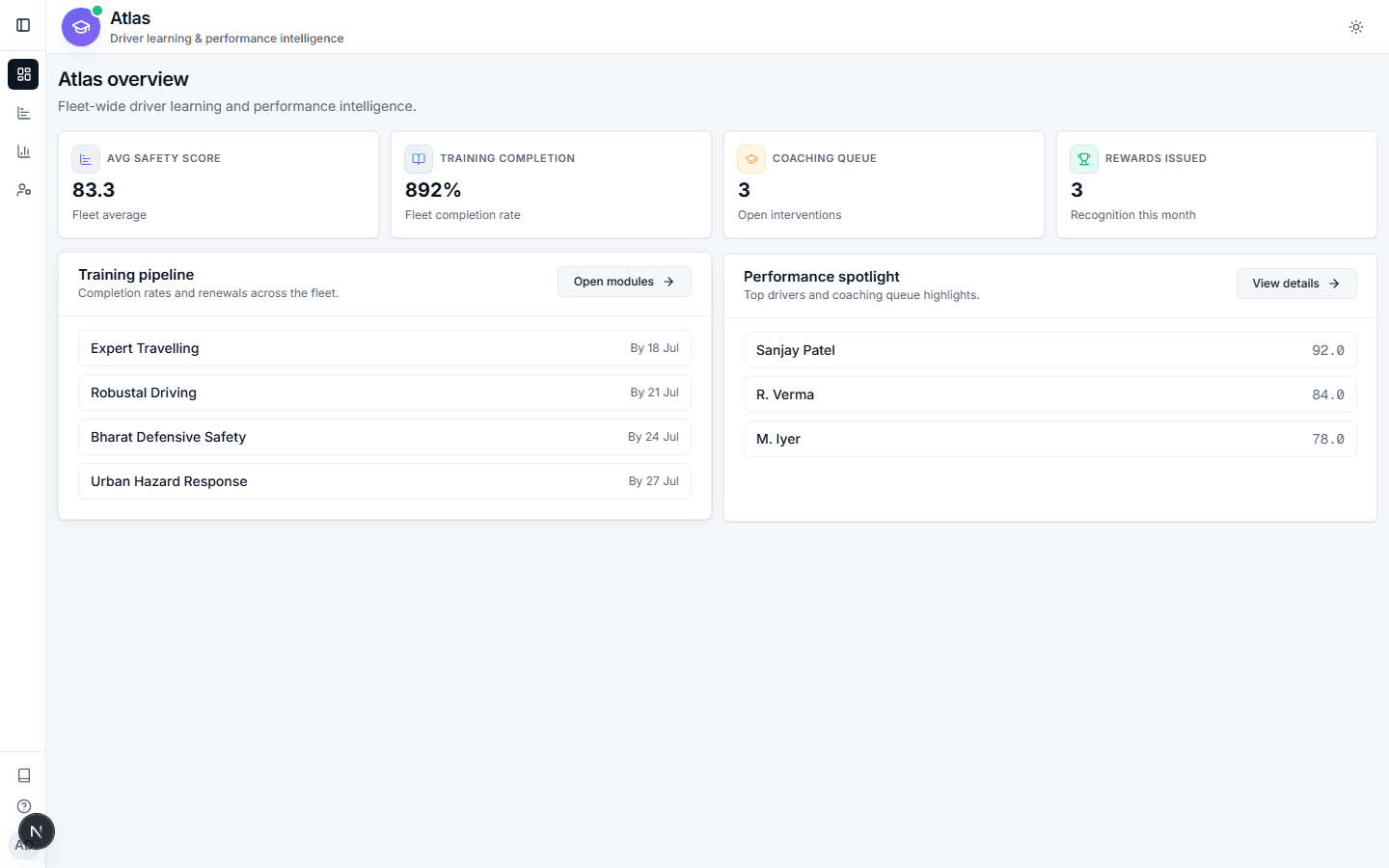Open the dashboard overview sidebar icon

pyautogui.click(x=23, y=74)
